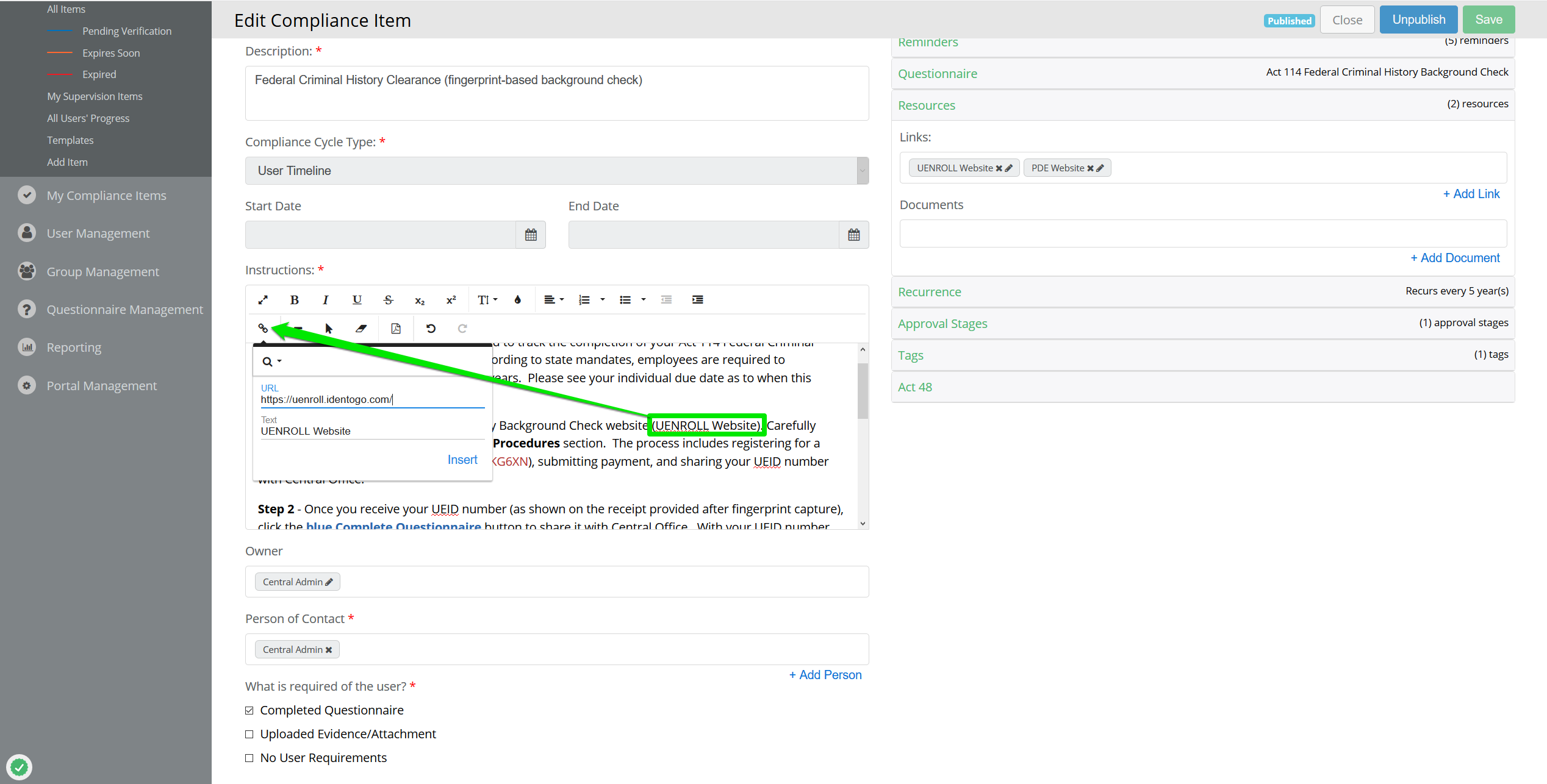Toggle bold formatting in Instructions editor
1547x784 pixels.
[x=294, y=300]
